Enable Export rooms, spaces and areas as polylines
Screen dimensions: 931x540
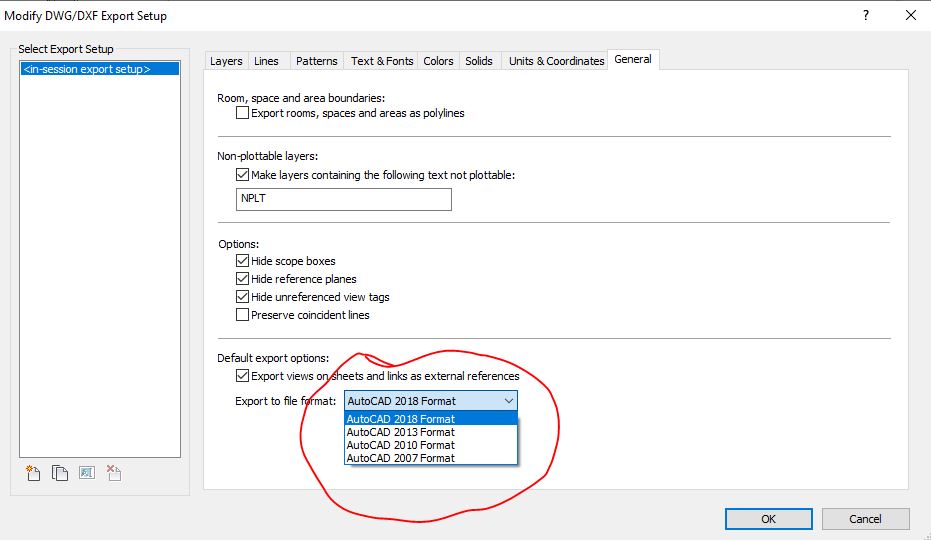243,113
